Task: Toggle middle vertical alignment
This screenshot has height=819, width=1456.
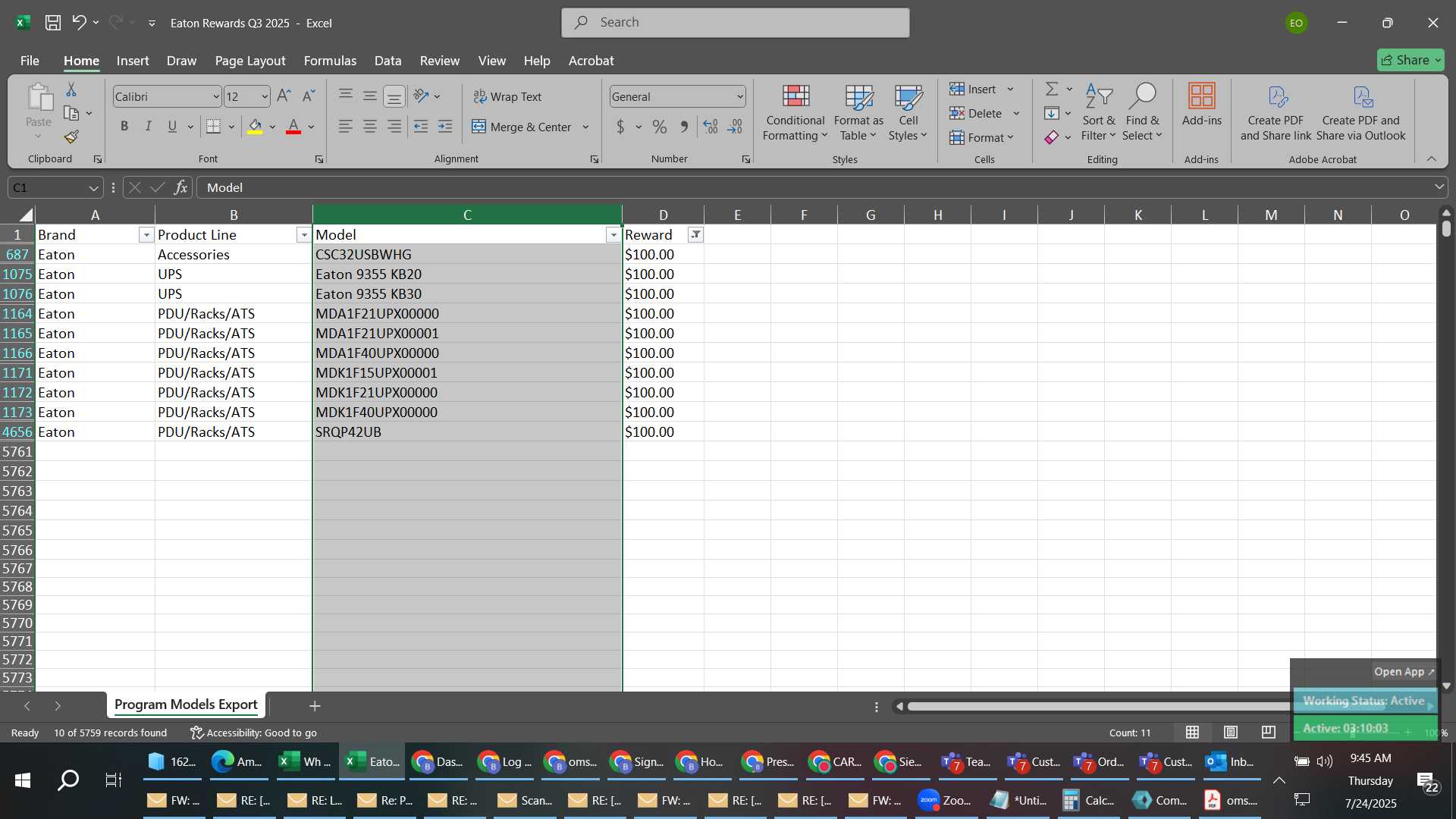Action: [x=370, y=96]
